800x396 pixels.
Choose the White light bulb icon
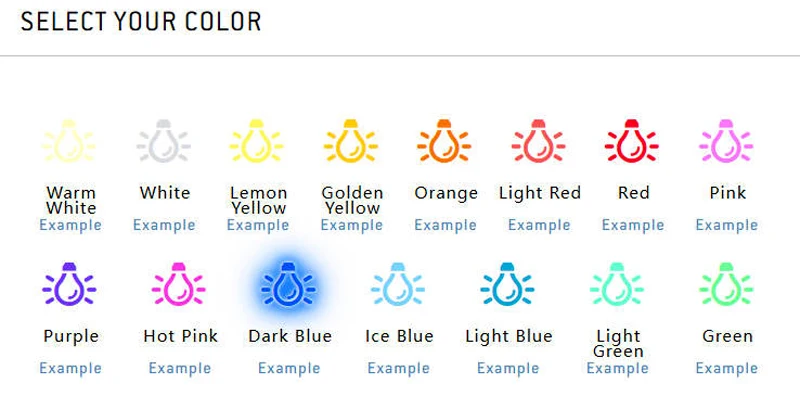[x=163, y=141]
